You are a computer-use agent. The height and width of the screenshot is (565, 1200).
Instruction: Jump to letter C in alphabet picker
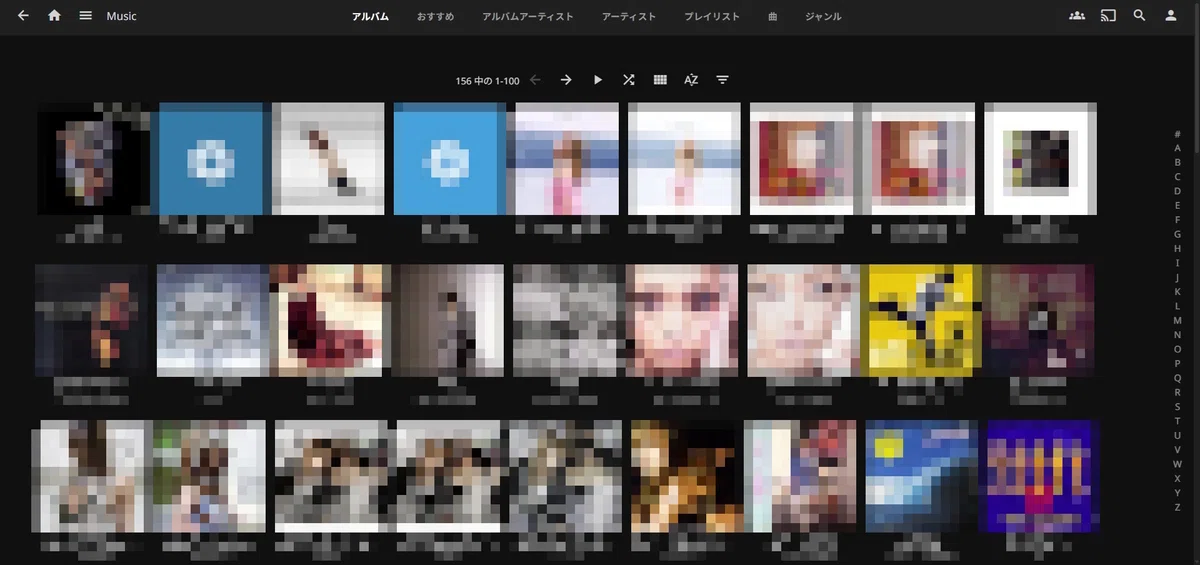(1178, 177)
